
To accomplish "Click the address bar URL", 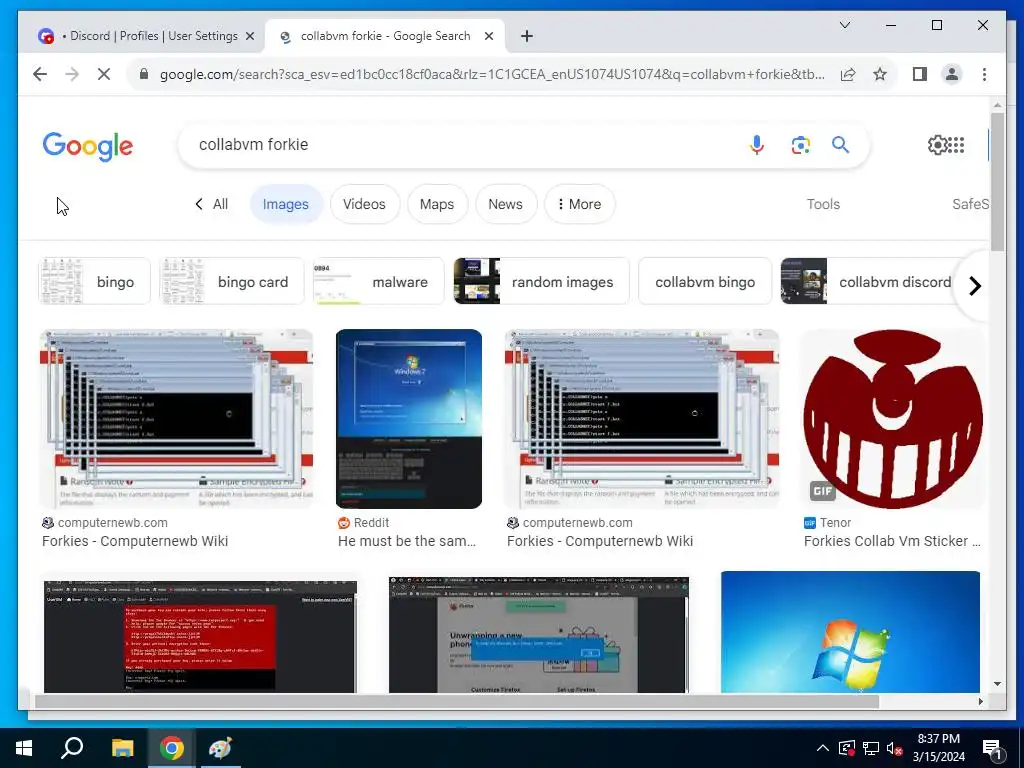I will tap(491, 74).
